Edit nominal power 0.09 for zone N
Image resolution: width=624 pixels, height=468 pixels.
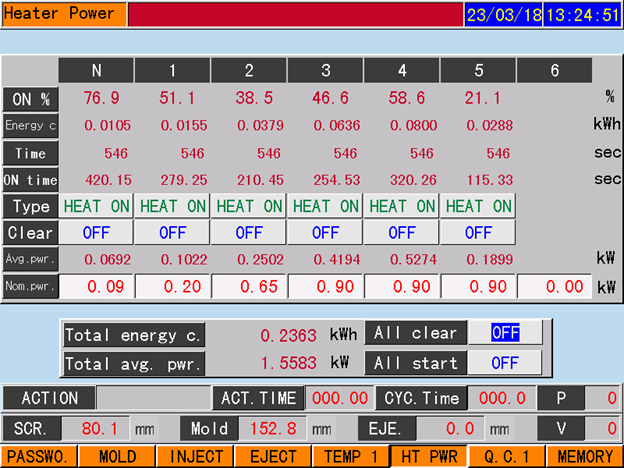pyautogui.click(x=96, y=287)
